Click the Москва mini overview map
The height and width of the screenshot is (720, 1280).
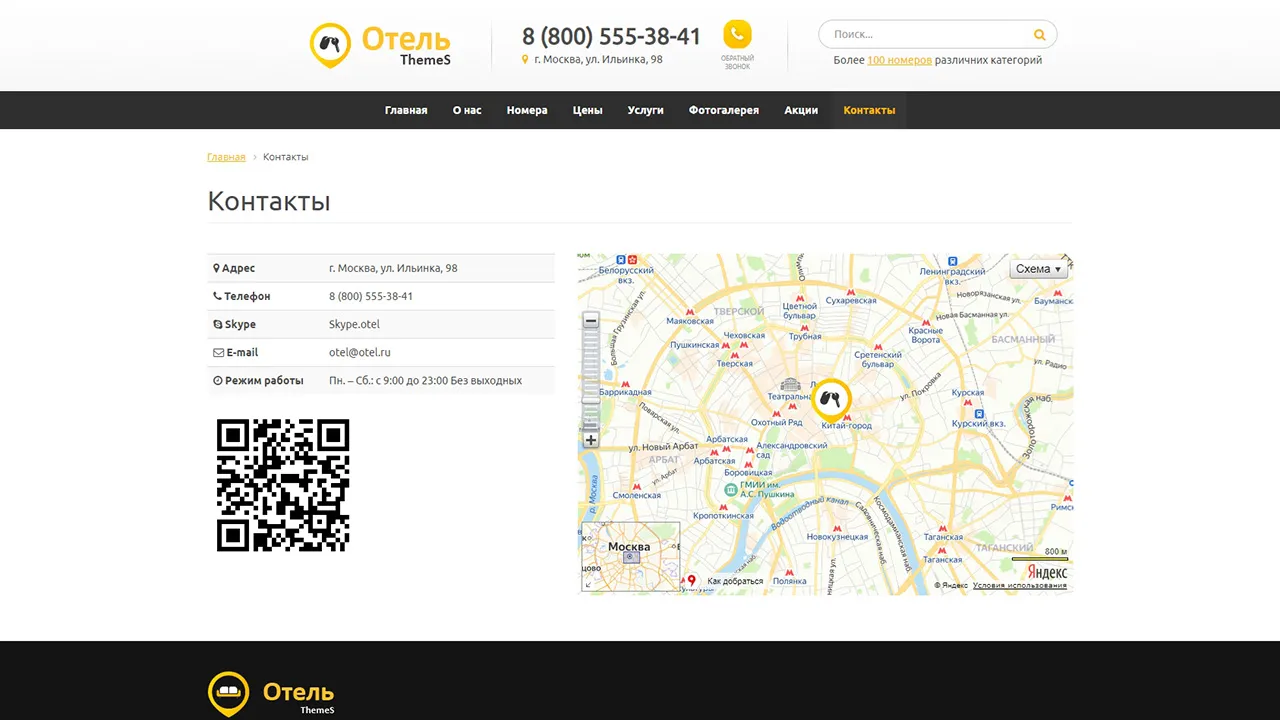click(x=630, y=557)
